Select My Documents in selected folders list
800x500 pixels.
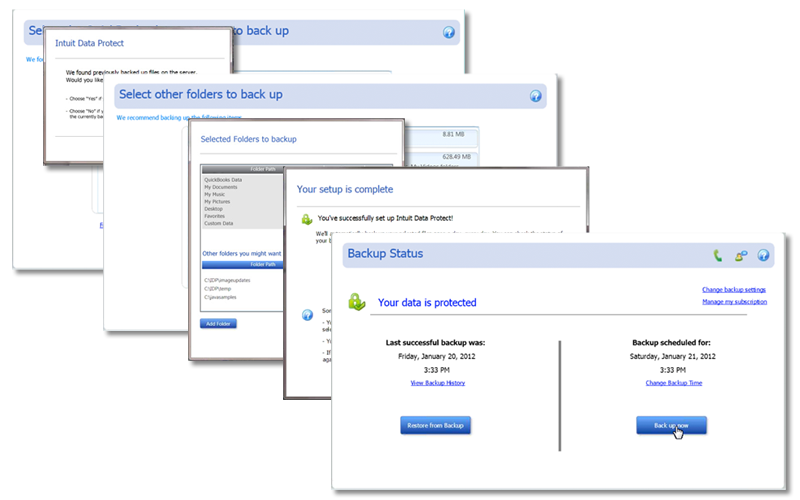point(221,187)
